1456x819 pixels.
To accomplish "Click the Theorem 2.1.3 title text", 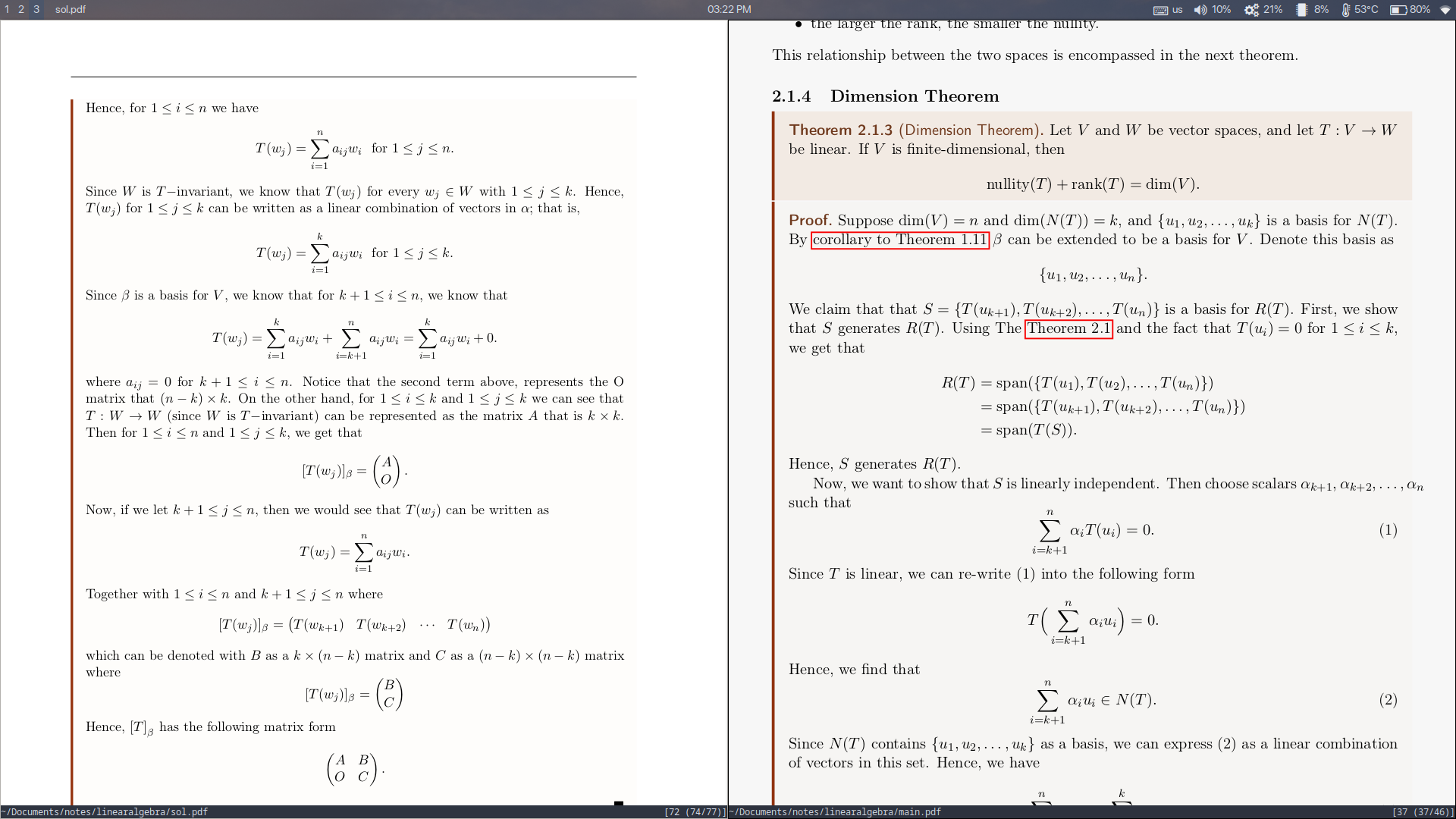I will [840, 130].
